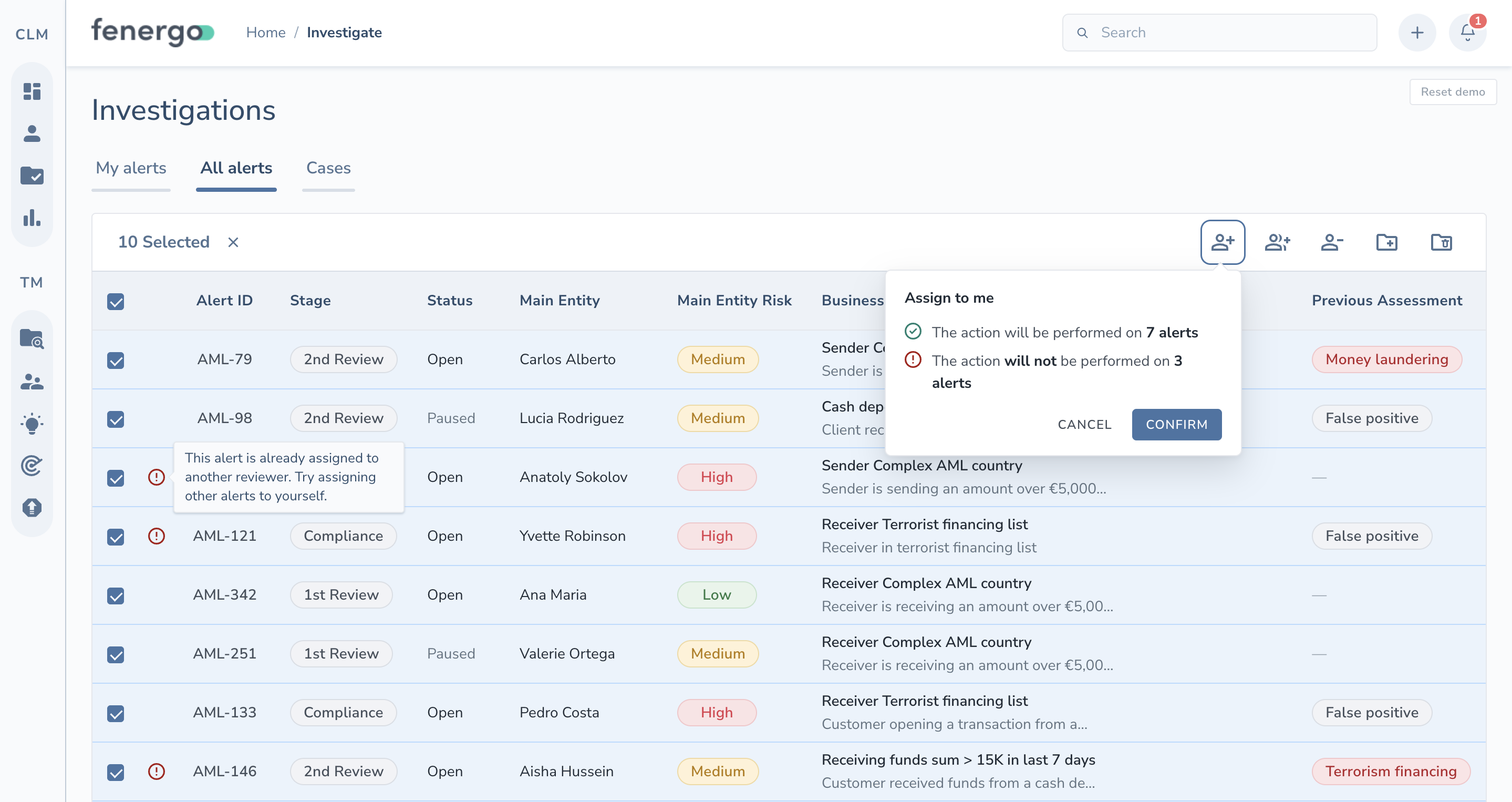Viewport: 1512px width, 802px height.
Task: Click warning icon on AML-146 row
Action: pyautogui.click(x=156, y=771)
